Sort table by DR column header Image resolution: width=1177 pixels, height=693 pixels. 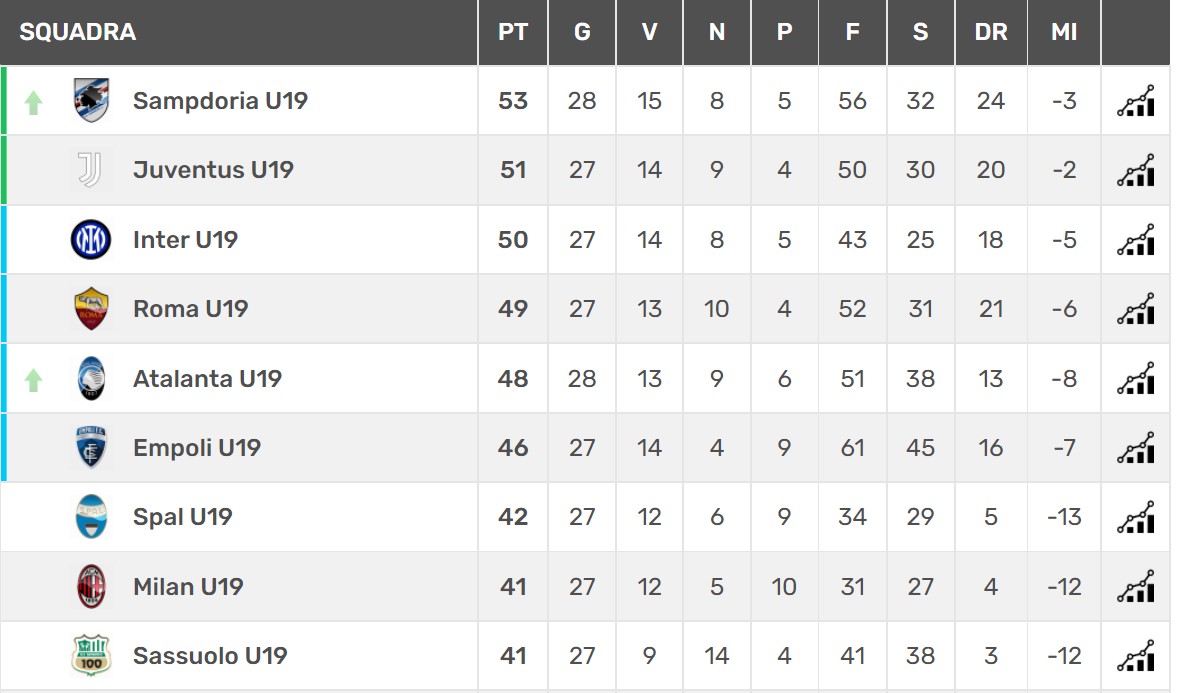(991, 32)
